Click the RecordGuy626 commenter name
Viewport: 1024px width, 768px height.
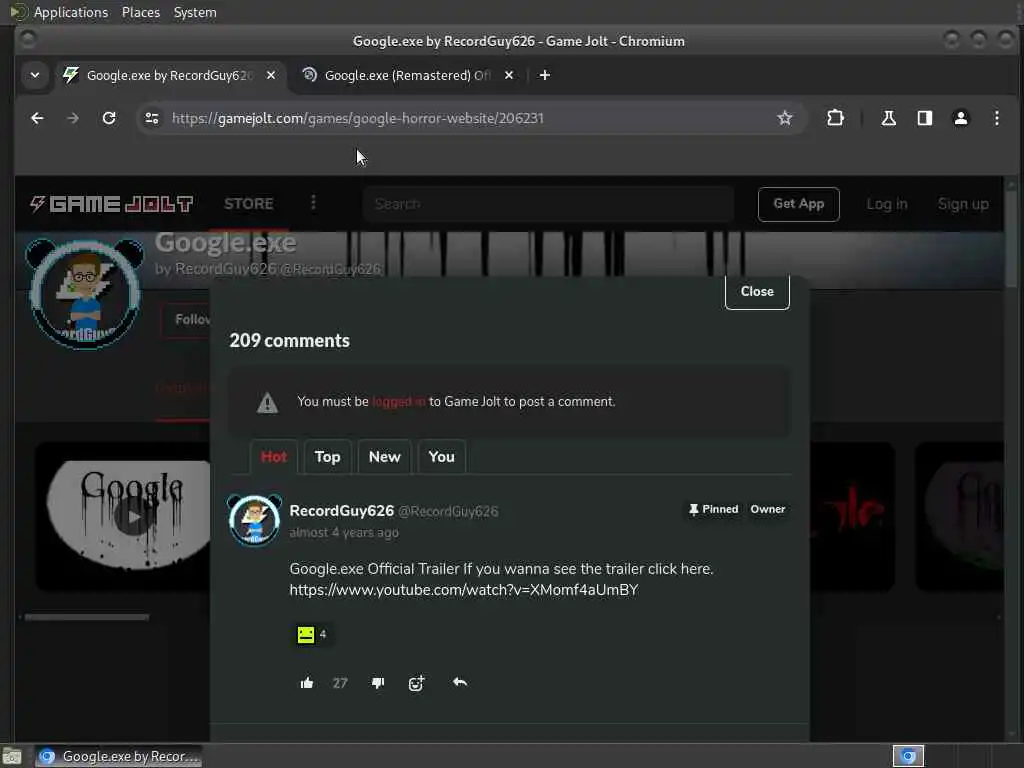point(342,511)
